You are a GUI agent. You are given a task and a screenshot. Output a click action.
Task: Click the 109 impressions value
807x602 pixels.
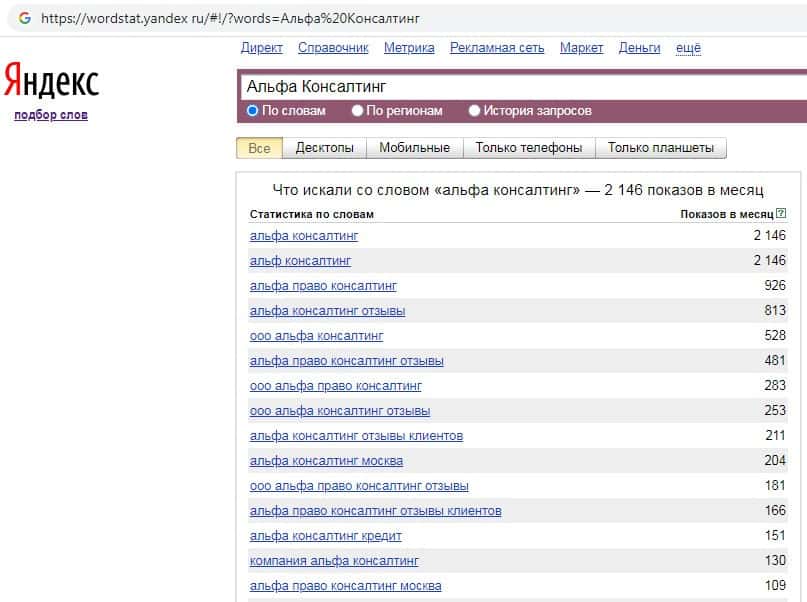775,585
